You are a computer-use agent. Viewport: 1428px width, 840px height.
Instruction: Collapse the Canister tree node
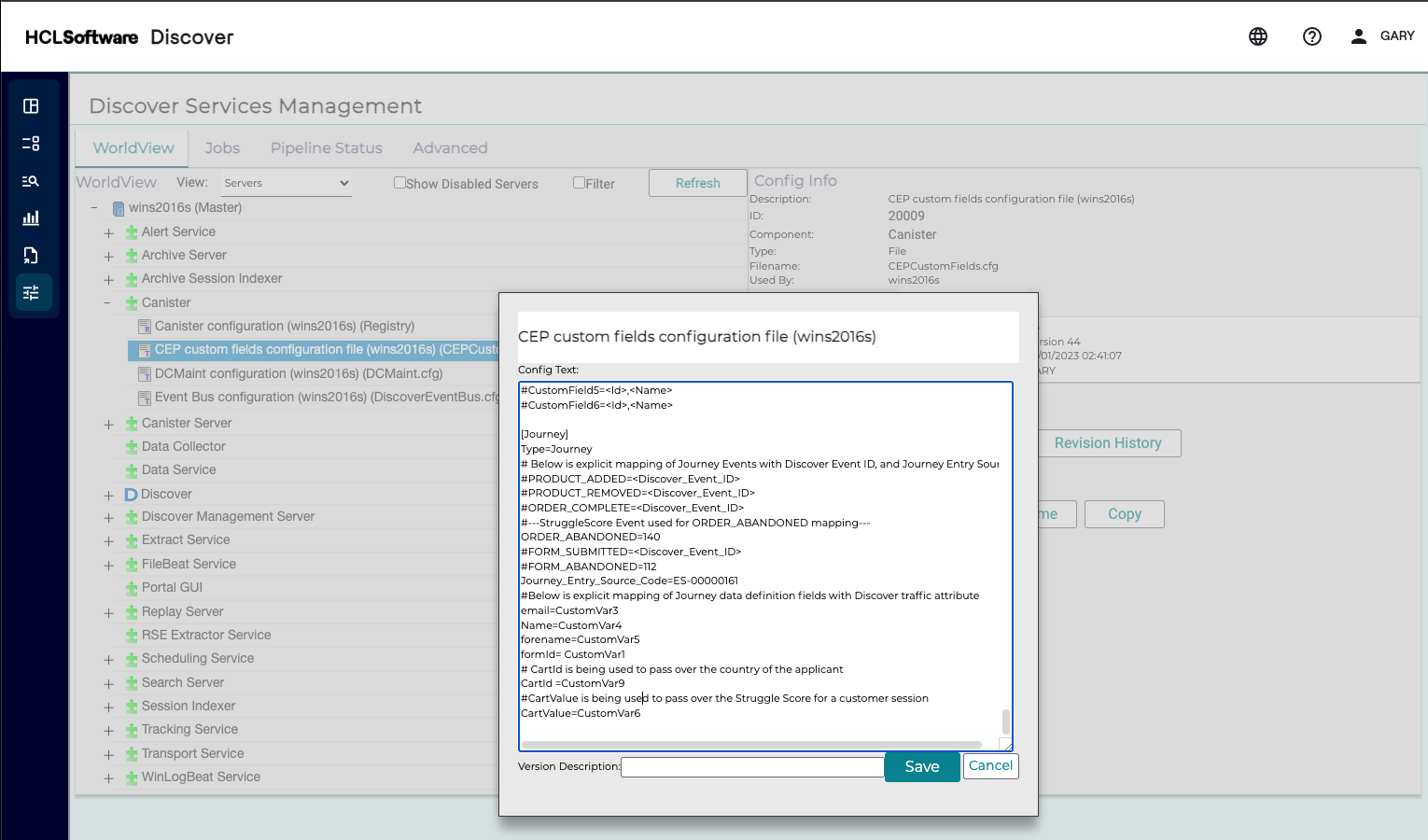(x=108, y=303)
